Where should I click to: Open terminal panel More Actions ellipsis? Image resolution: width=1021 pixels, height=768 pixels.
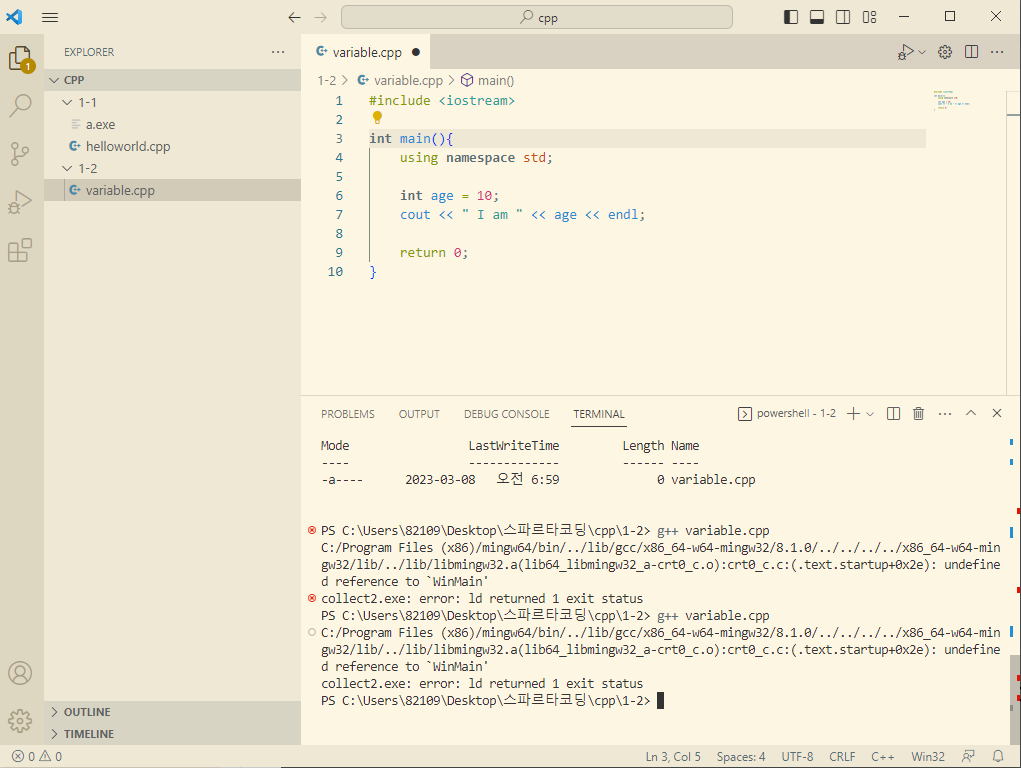945,414
